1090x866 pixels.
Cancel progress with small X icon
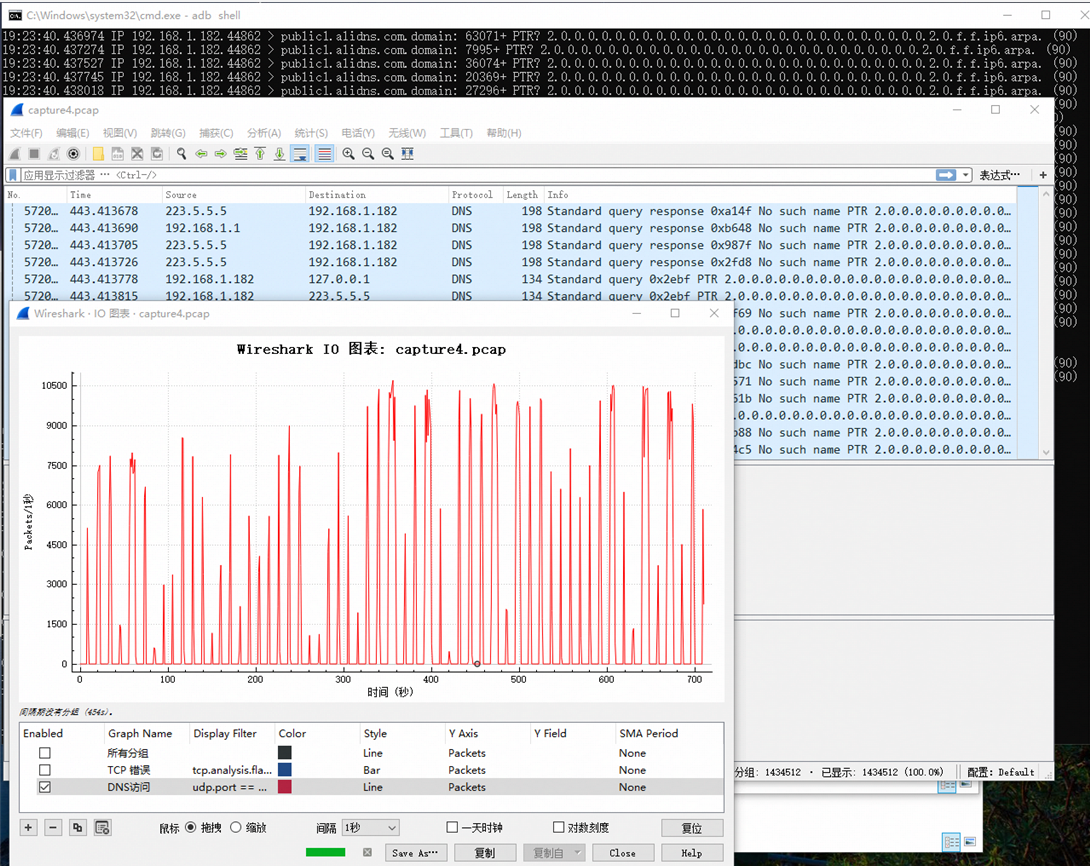367,853
